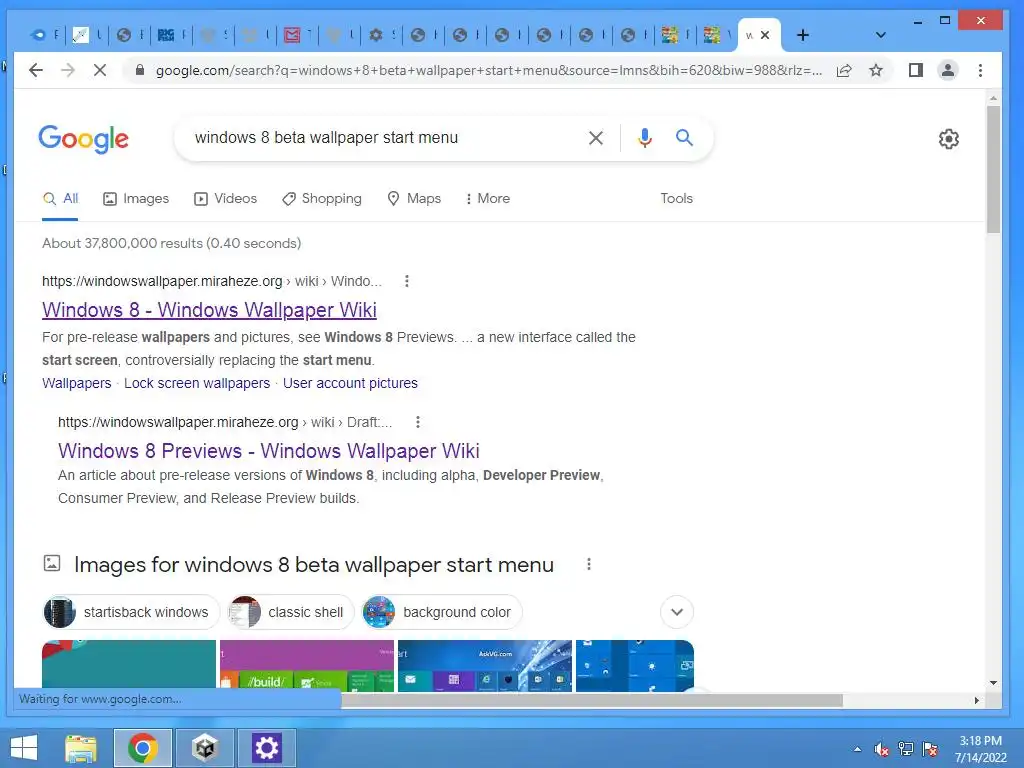Select the All results tab

click(x=61, y=199)
